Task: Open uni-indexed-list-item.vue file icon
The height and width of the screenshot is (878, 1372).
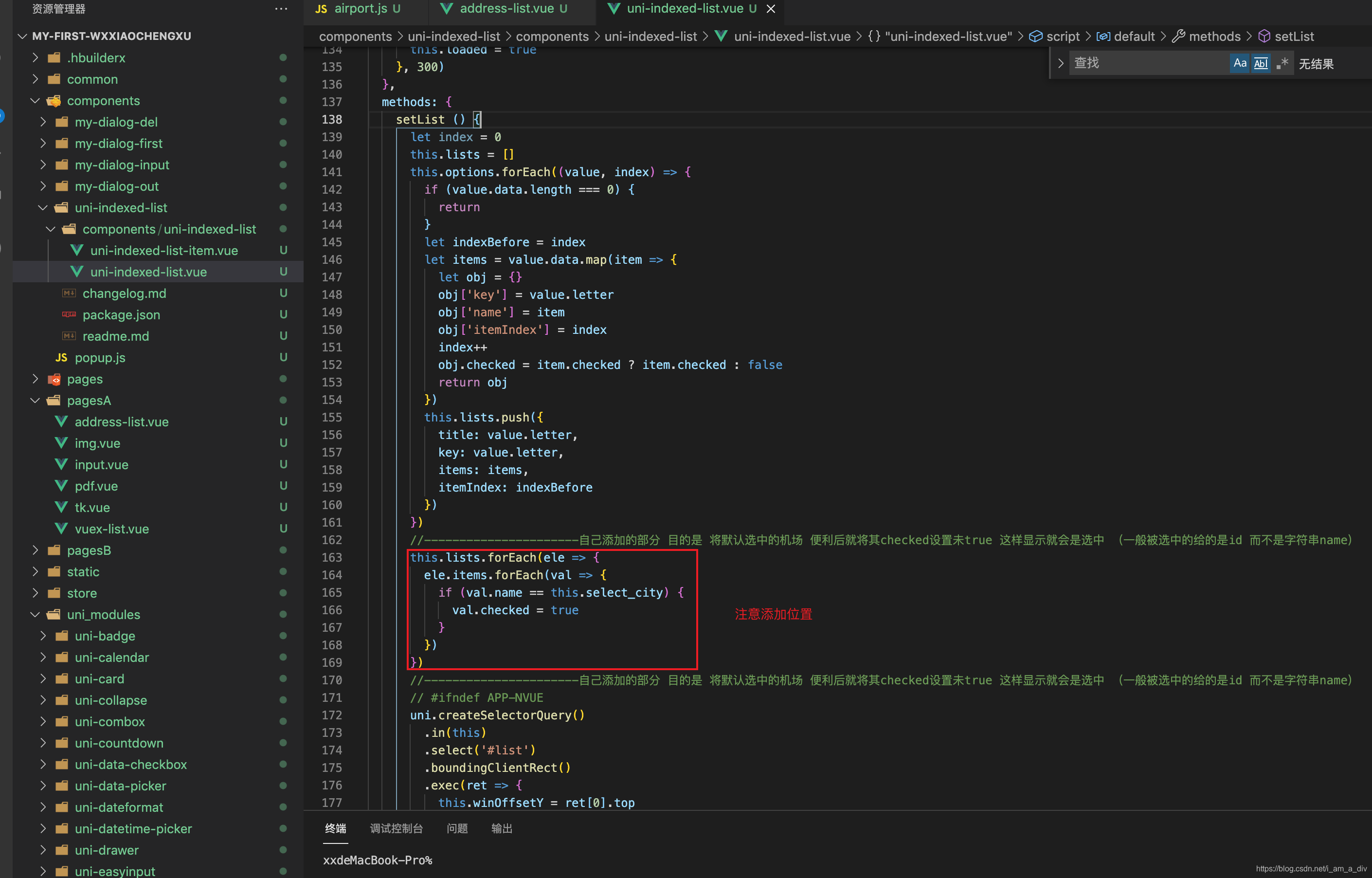Action: [x=77, y=250]
